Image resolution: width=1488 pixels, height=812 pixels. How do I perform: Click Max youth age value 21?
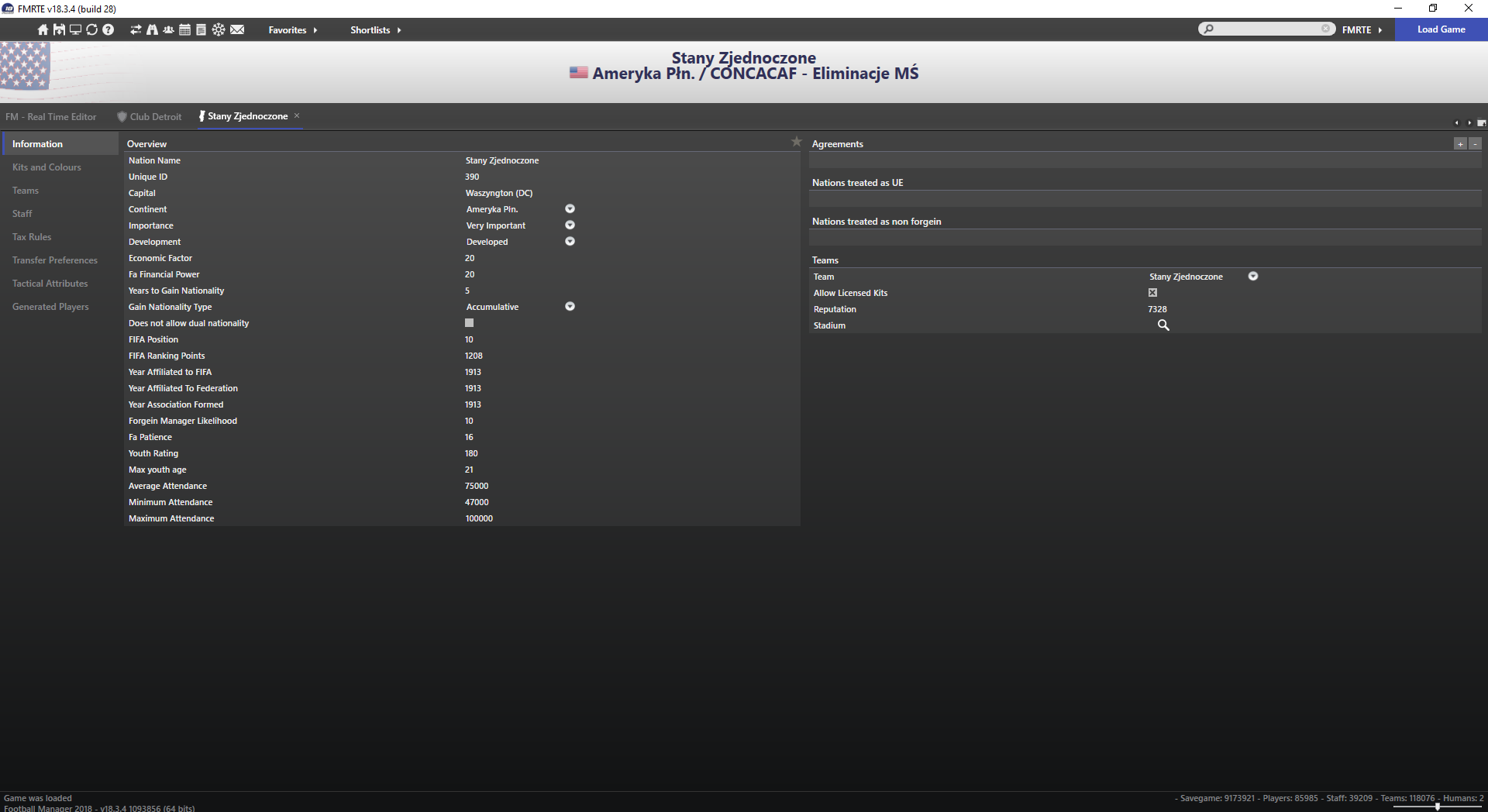pyautogui.click(x=469, y=470)
